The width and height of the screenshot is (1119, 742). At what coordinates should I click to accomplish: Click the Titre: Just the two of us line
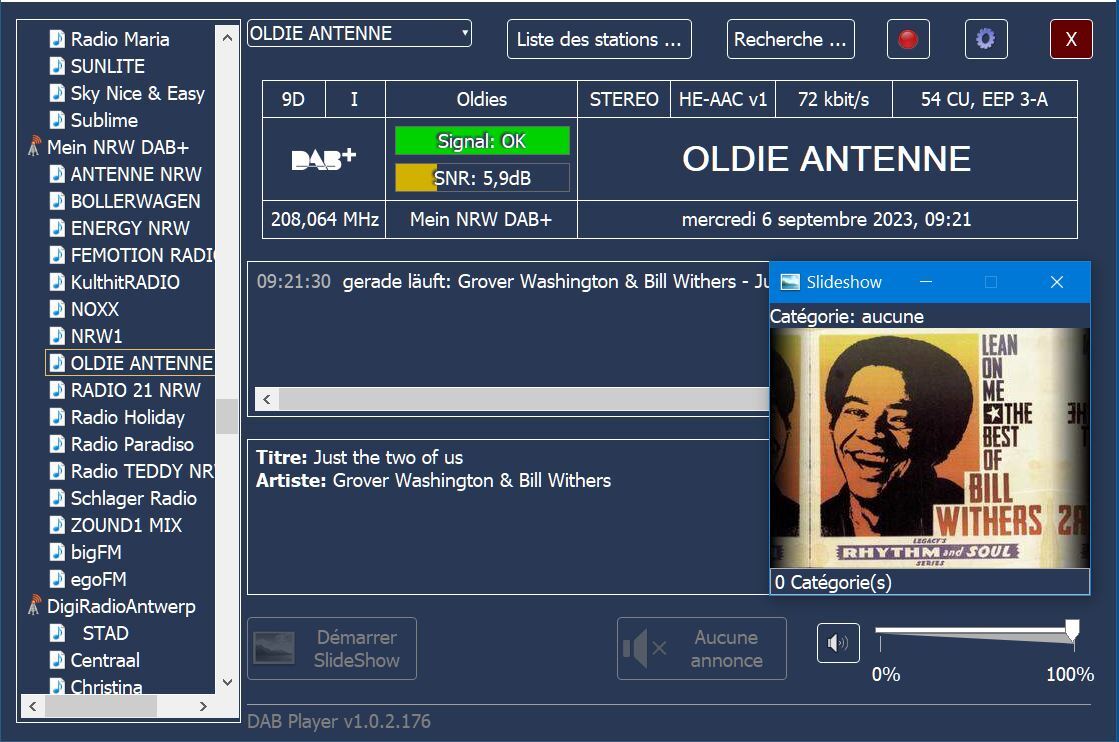coord(360,457)
